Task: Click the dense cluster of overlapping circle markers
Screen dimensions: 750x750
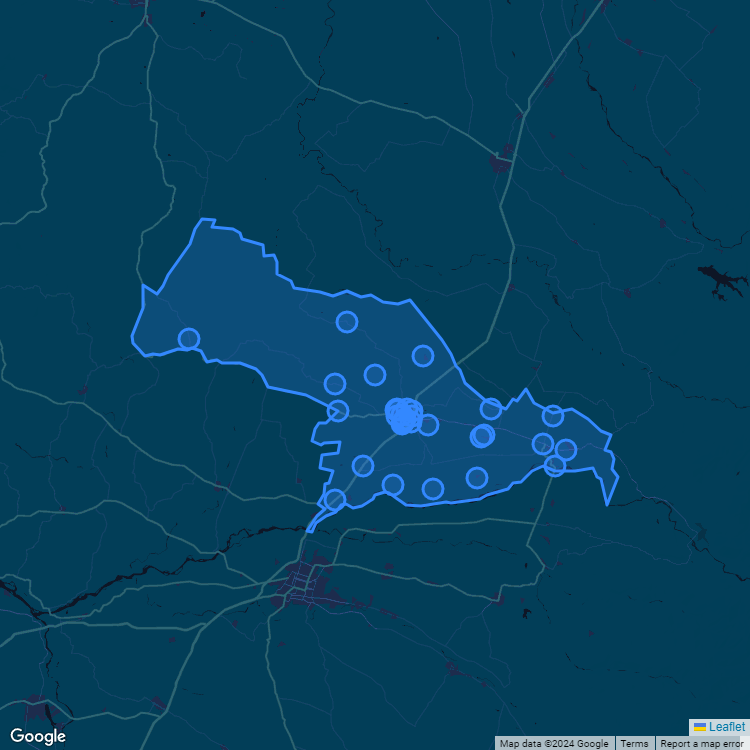Action: click(x=404, y=415)
